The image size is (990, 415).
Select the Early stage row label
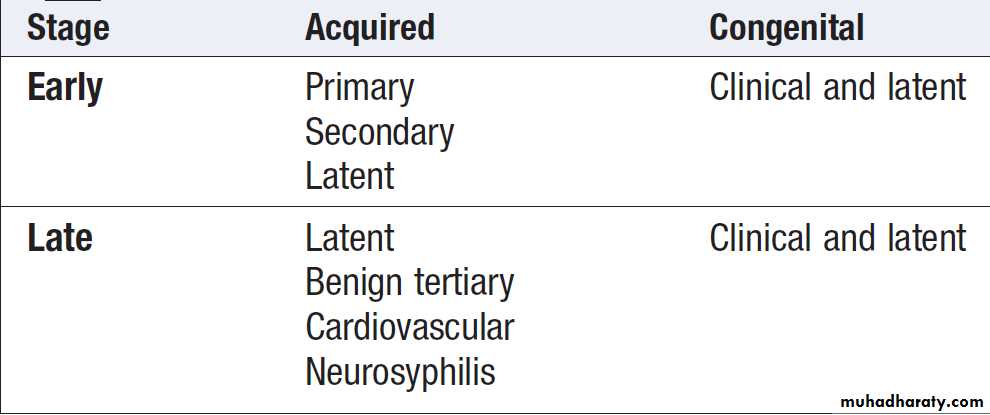point(65,88)
